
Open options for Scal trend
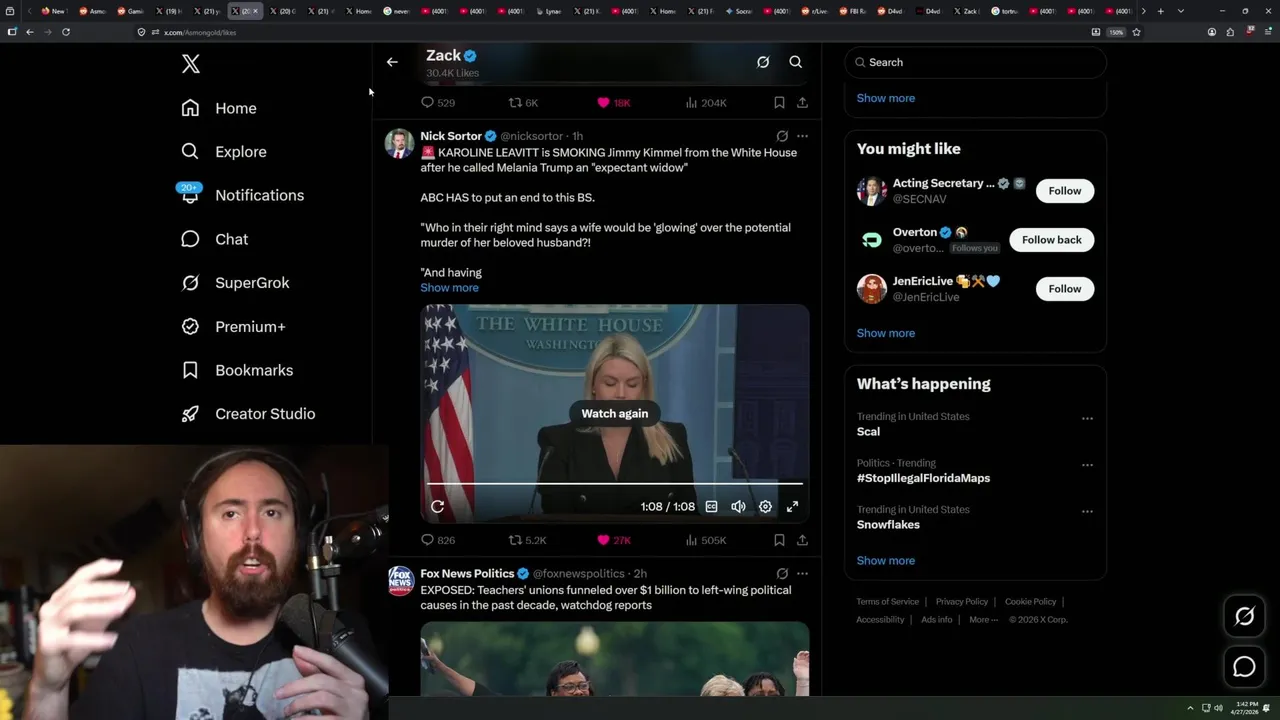1087,419
